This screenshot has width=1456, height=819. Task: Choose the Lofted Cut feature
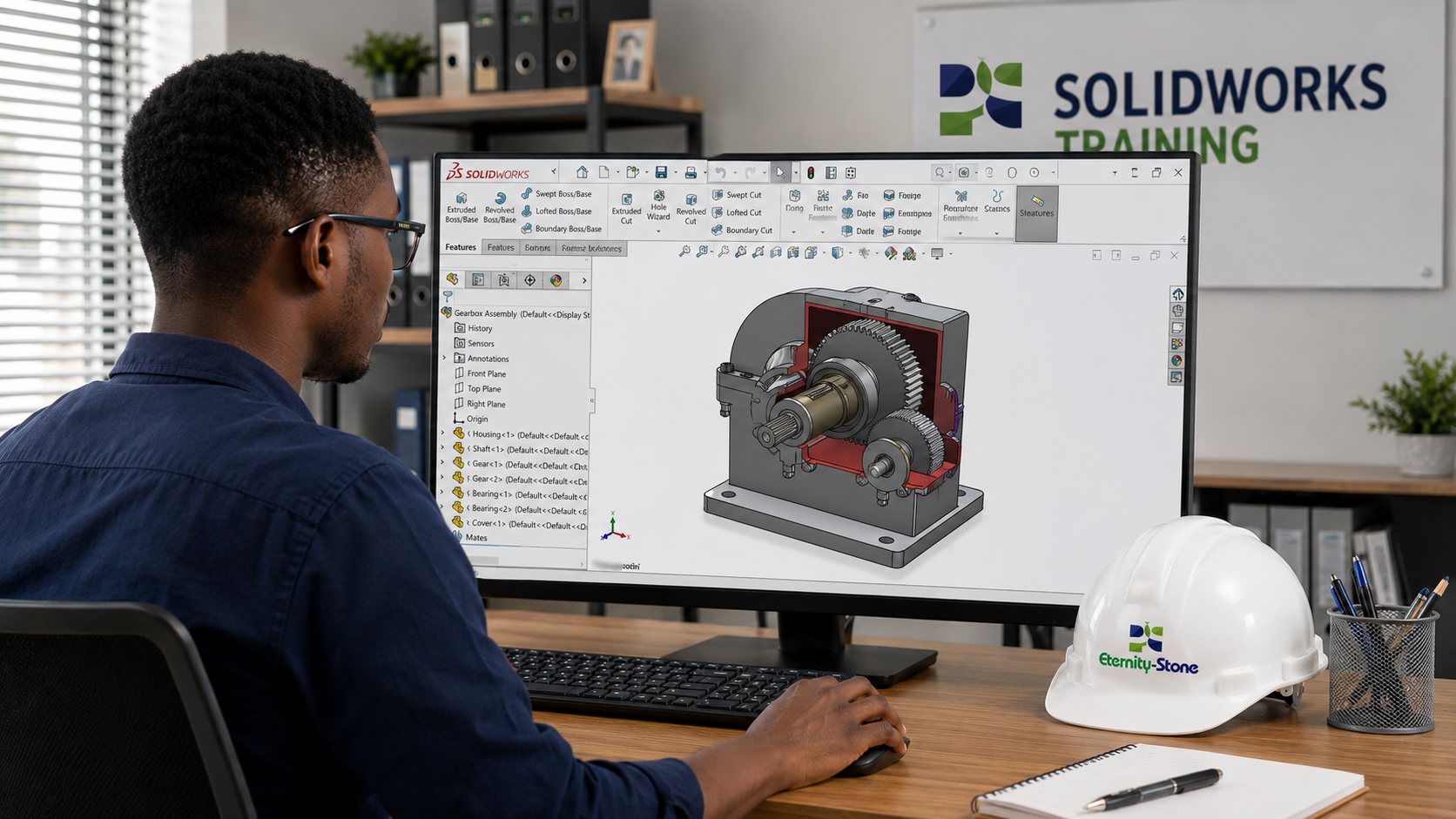tap(737, 212)
